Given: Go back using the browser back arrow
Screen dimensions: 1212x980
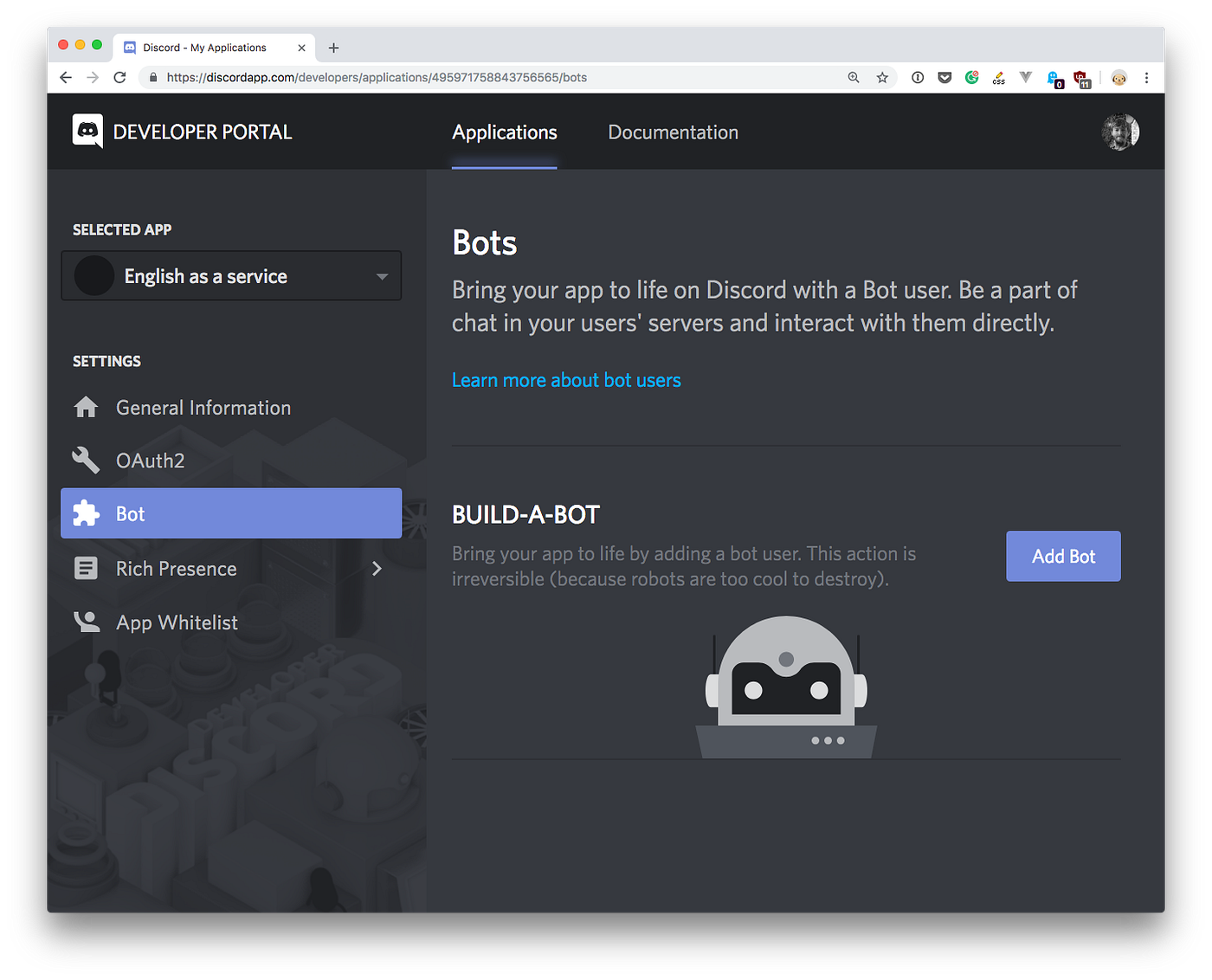Looking at the screenshot, I should [x=66, y=78].
